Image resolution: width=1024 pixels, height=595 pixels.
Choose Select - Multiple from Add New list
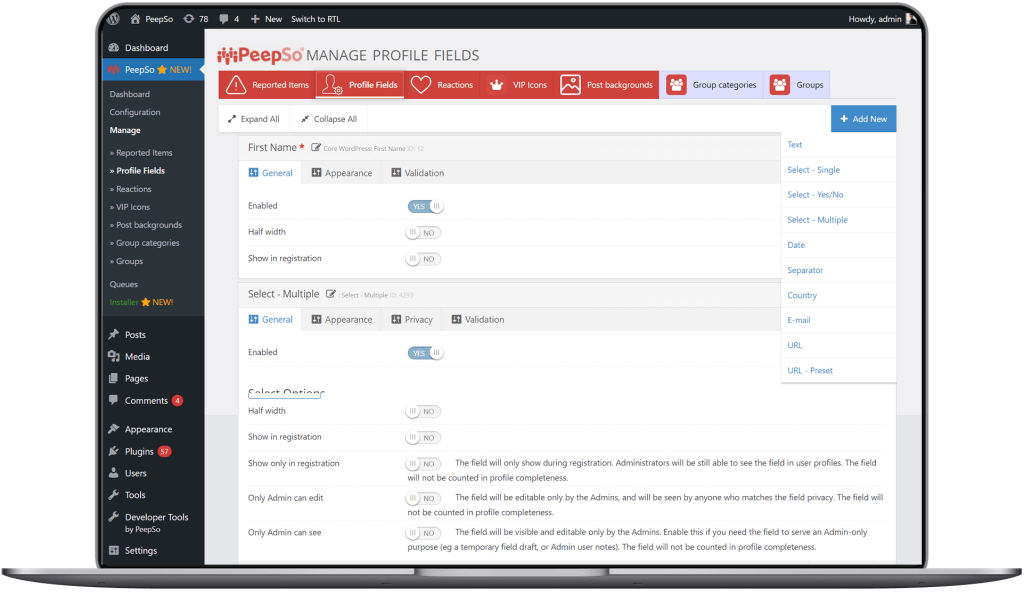[839, 220]
